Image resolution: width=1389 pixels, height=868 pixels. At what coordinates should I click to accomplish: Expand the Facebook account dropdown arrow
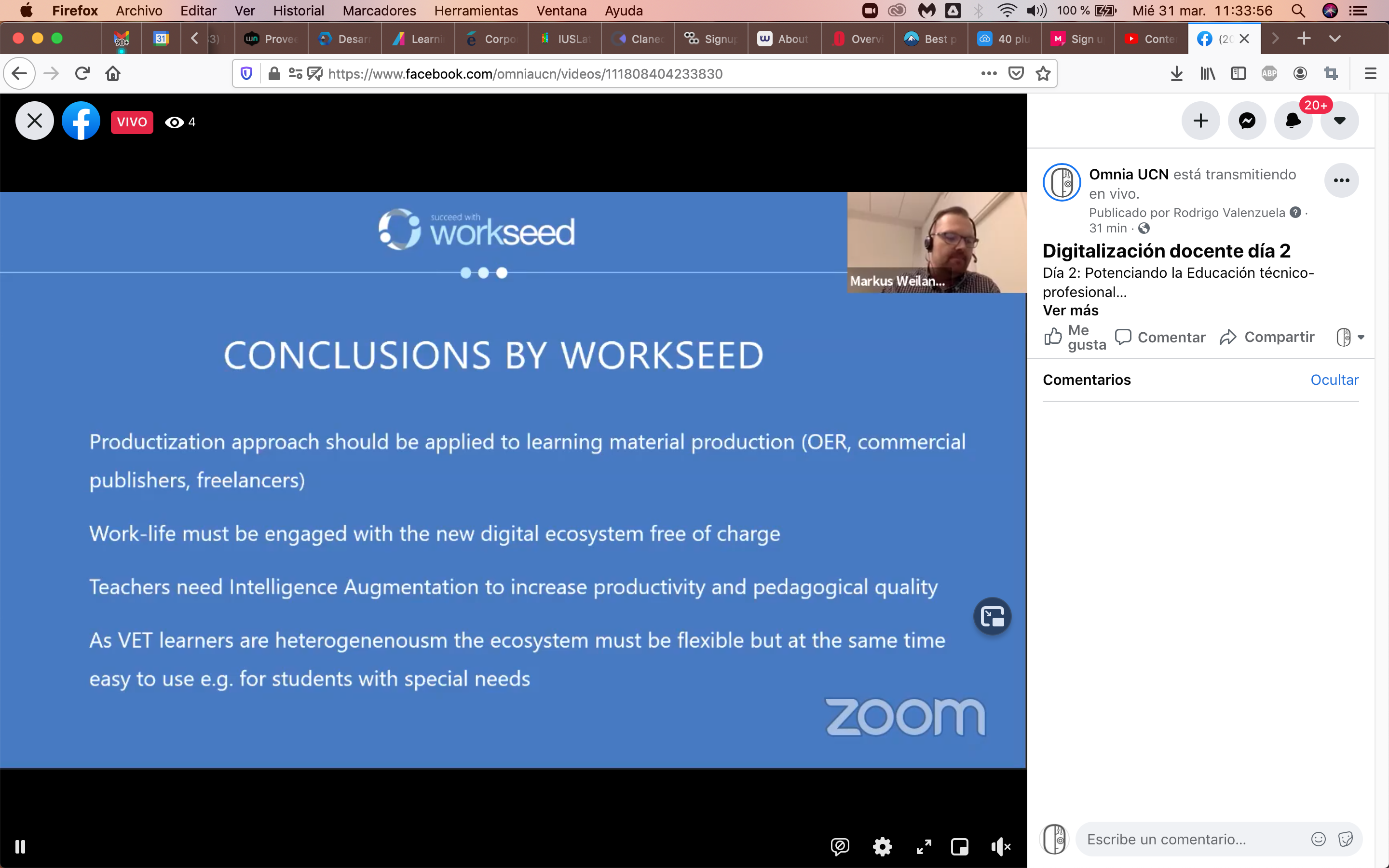pos(1340,121)
